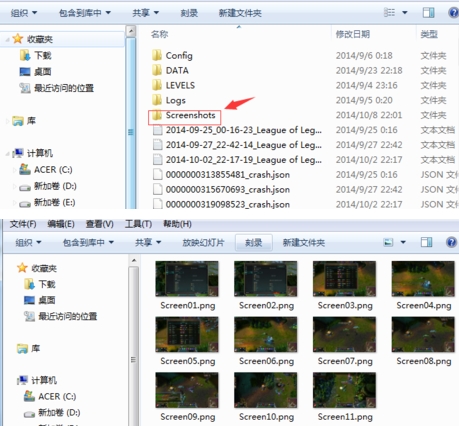Open the 查看(V) menu
Screen dimensions: 459x426
[x=100, y=224]
